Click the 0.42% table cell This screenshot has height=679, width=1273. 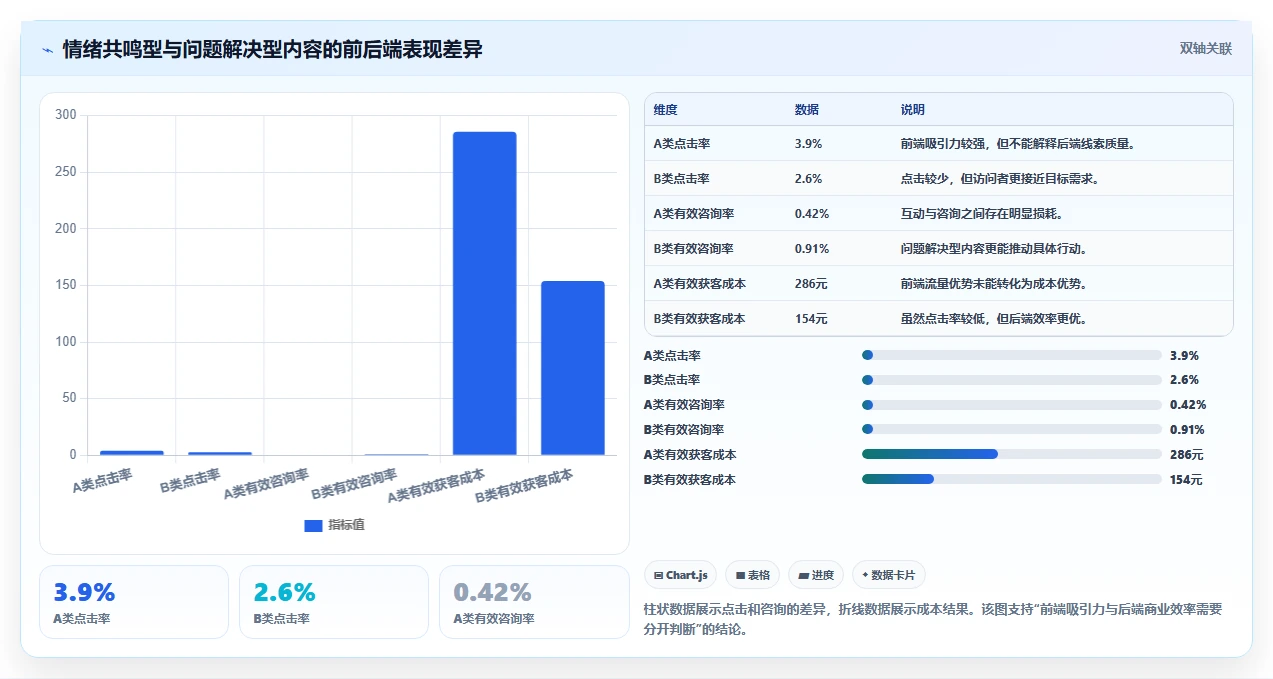811,213
